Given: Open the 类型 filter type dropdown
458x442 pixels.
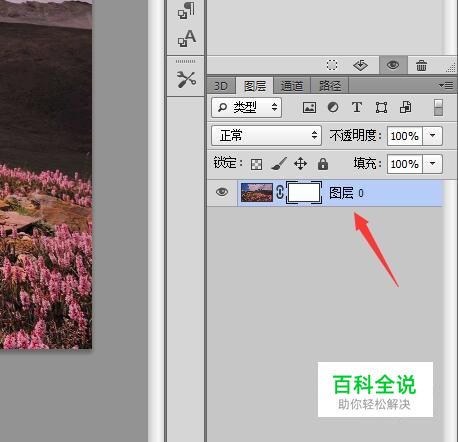Looking at the screenshot, I should point(246,107).
